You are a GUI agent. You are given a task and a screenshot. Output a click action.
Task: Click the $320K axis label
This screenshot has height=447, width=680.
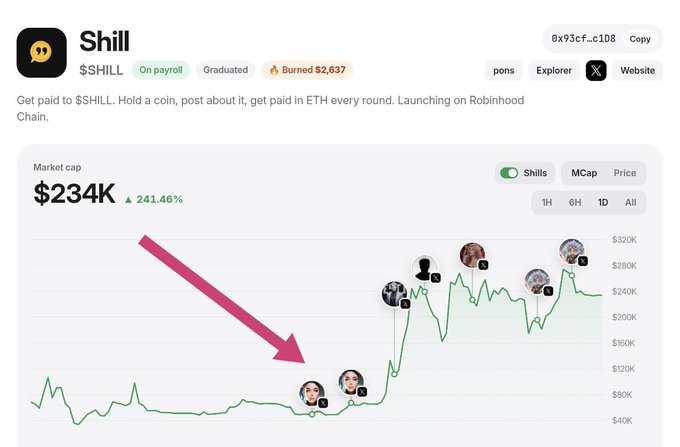[624, 240]
